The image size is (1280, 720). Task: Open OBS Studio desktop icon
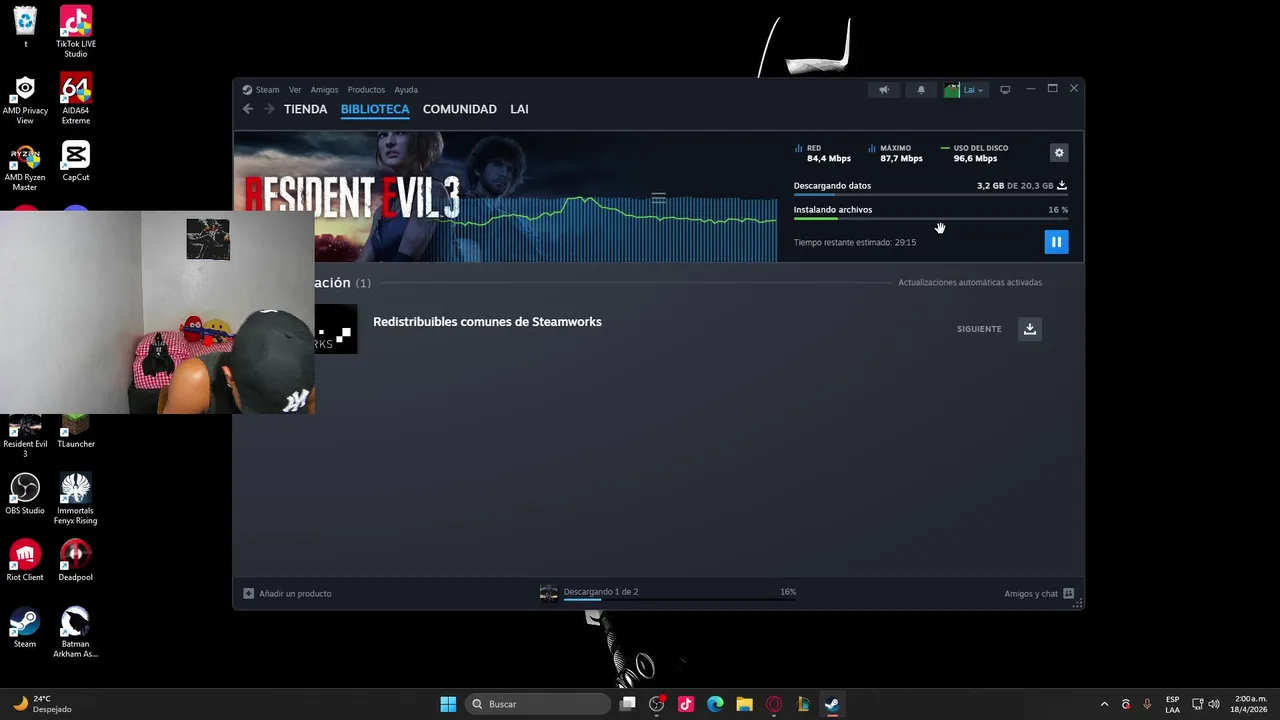[x=25, y=494]
